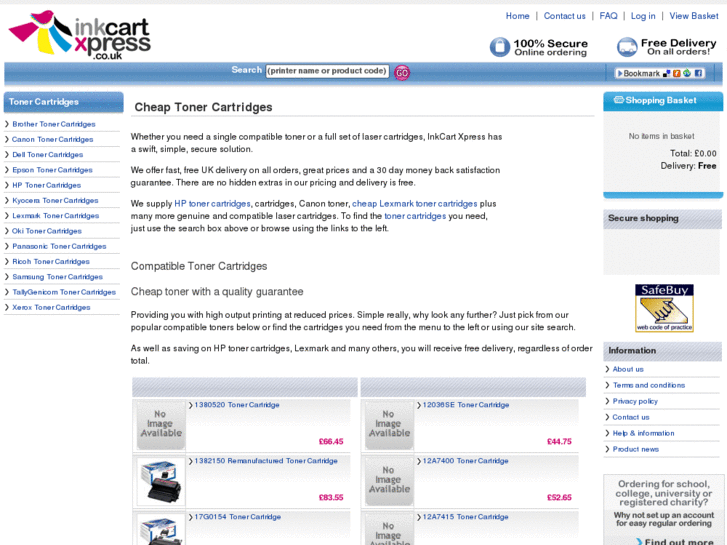This screenshot has width=727, height=545.
Task: Open the 1382150 Remanufactured cartridge product image
Action: [160, 481]
